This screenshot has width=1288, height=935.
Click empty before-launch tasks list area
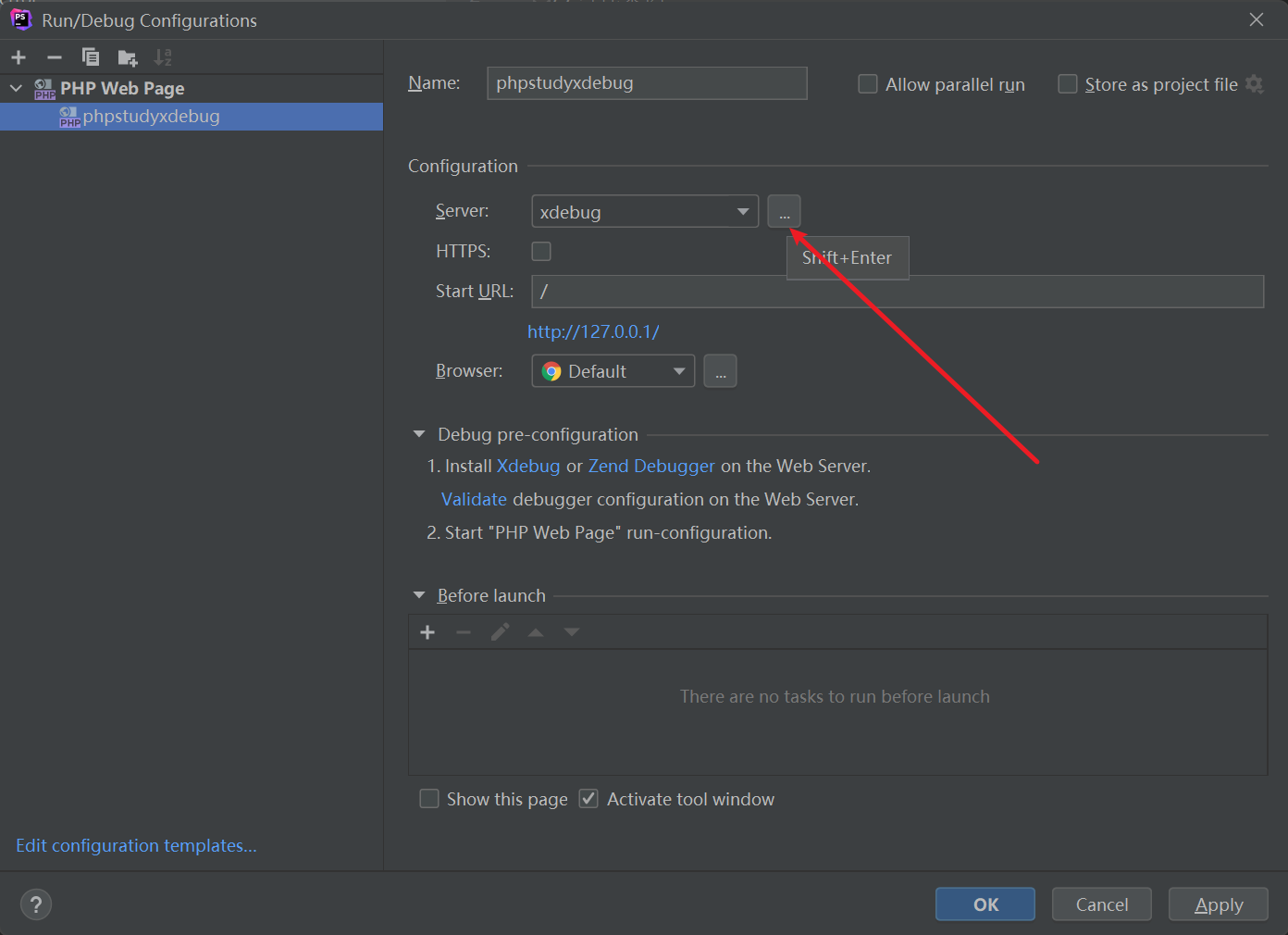point(837,712)
